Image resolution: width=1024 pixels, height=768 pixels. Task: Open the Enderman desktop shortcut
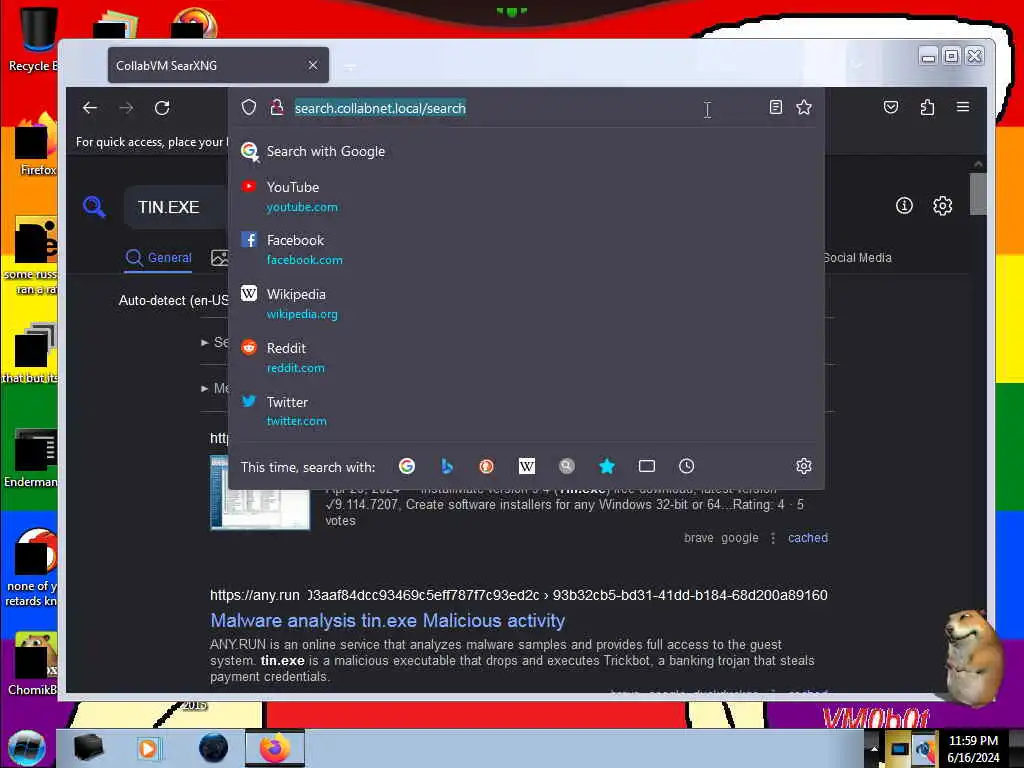pos(33,458)
